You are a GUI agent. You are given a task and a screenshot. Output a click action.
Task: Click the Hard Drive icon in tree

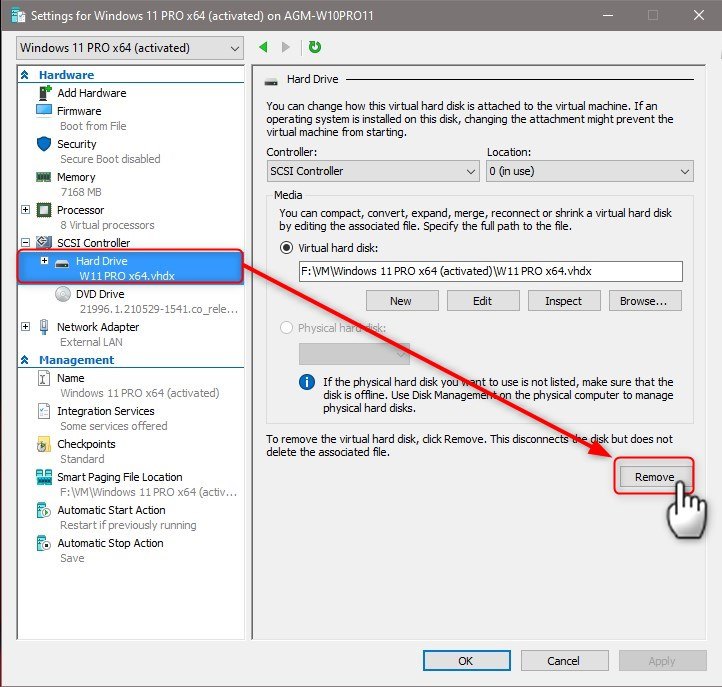pos(62,263)
